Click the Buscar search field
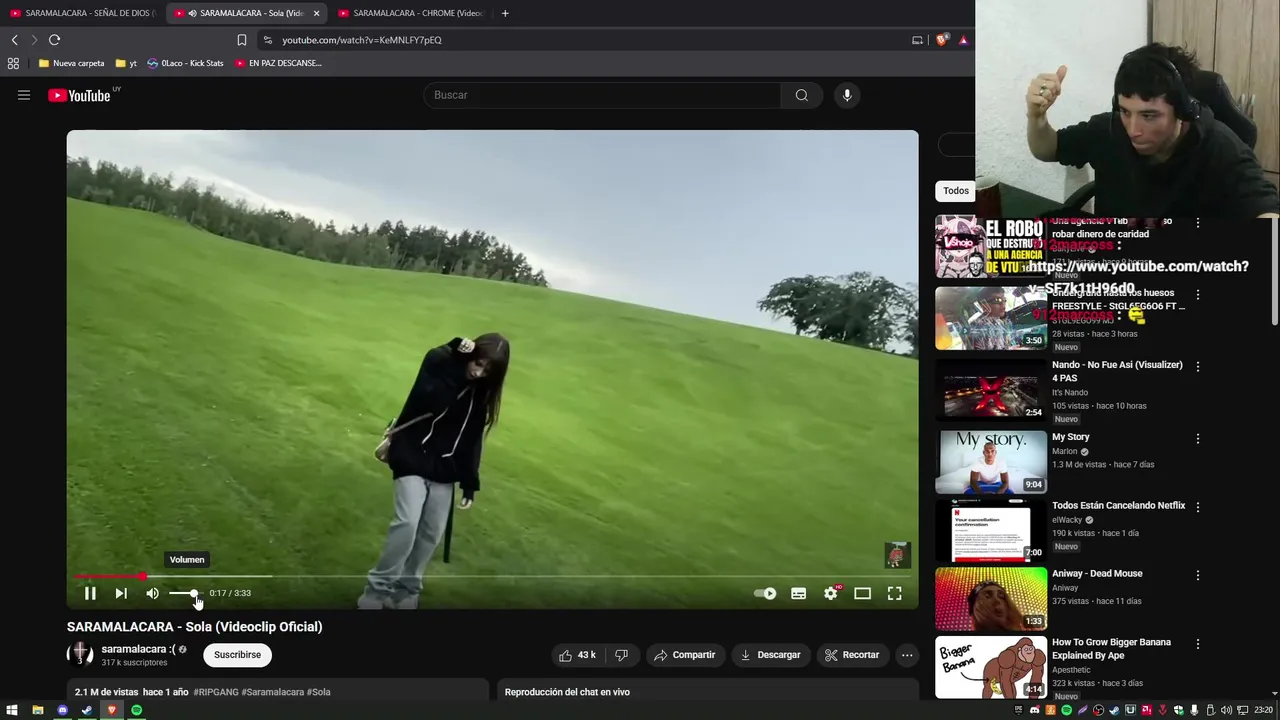This screenshot has height=720, width=1280. click(602, 95)
